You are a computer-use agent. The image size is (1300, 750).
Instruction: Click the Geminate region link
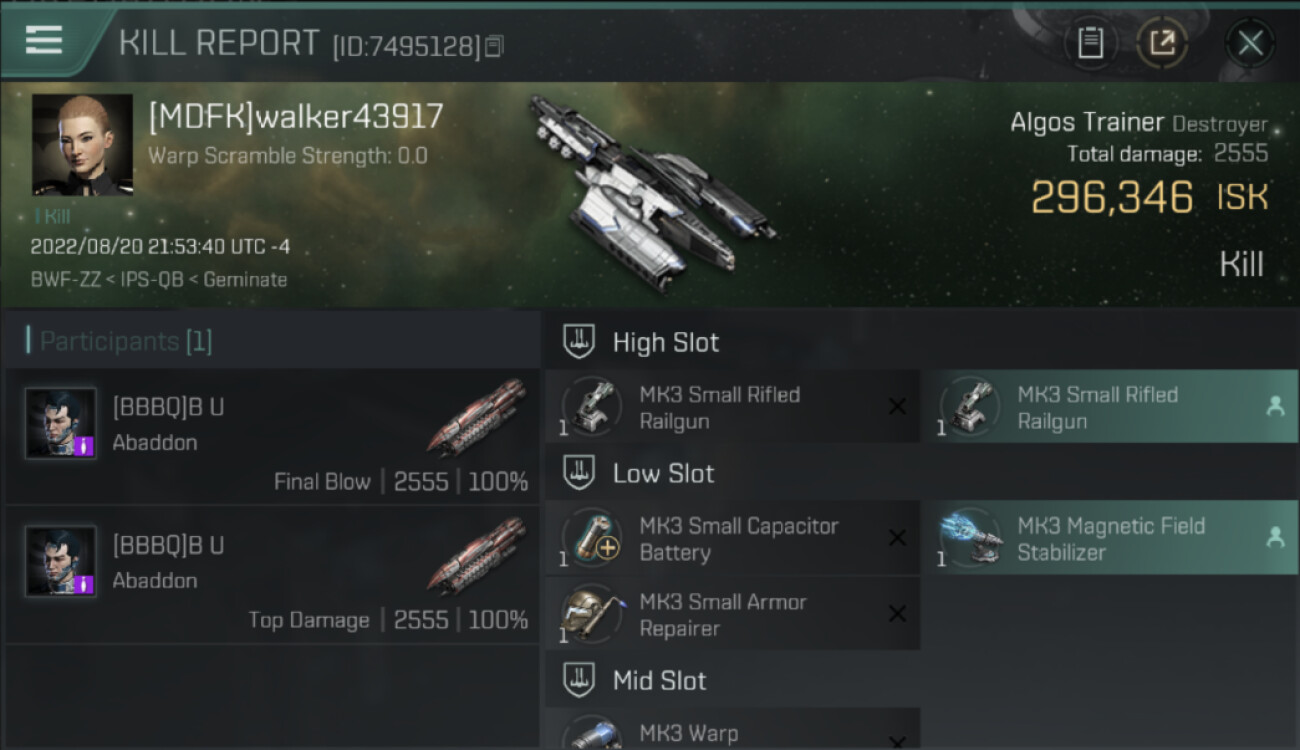tap(245, 280)
